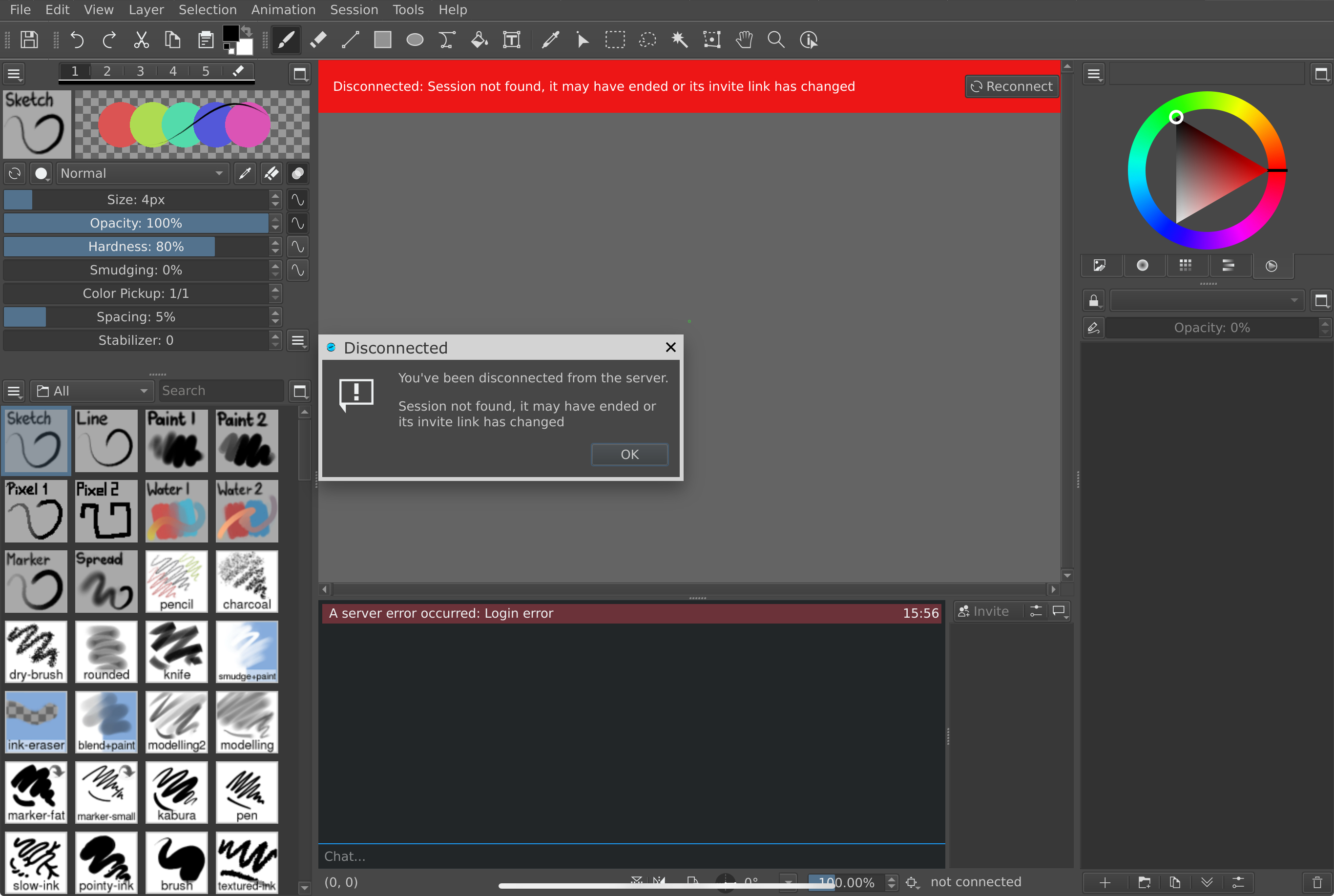
Task: Select the Freeform lasso selection tool
Action: [647, 40]
